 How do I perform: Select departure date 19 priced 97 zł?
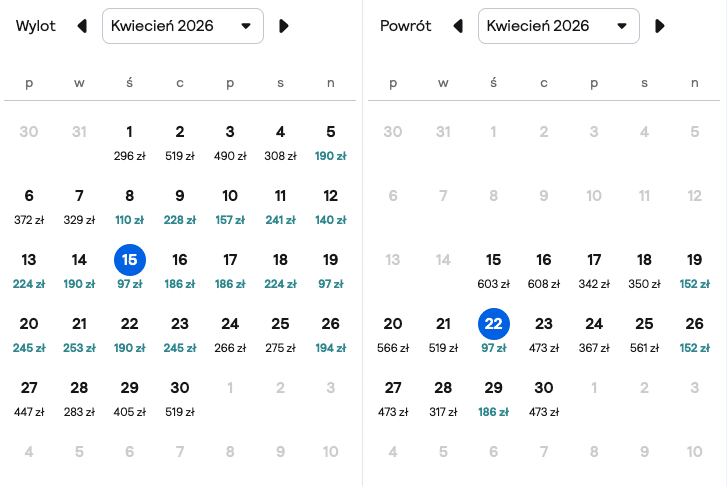tap(331, 270)
